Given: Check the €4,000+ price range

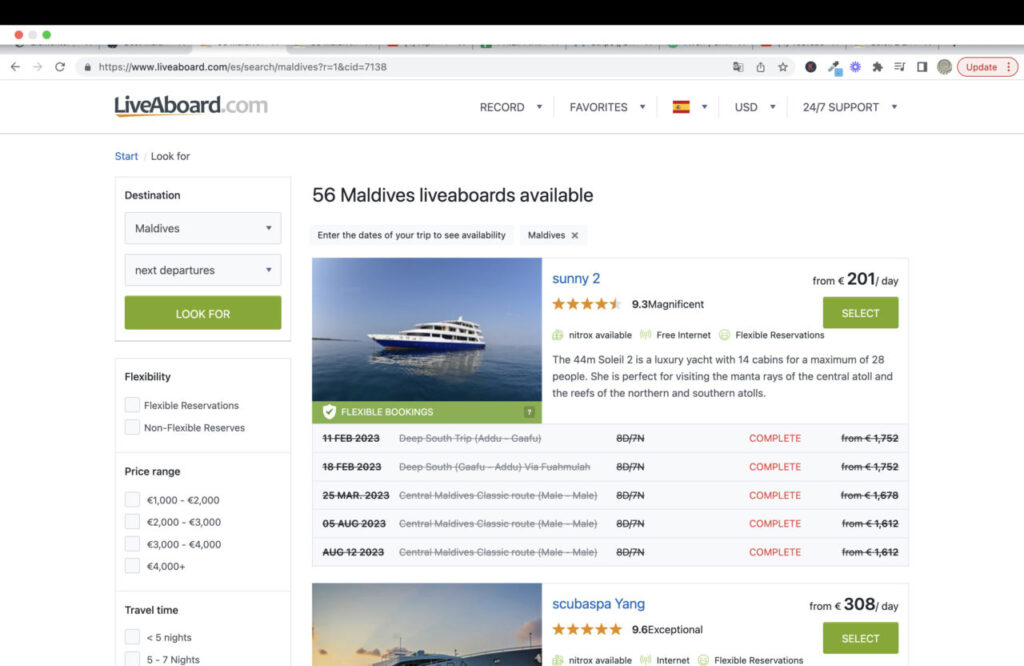Looking at the screenshot, I should tap(132, 566).
